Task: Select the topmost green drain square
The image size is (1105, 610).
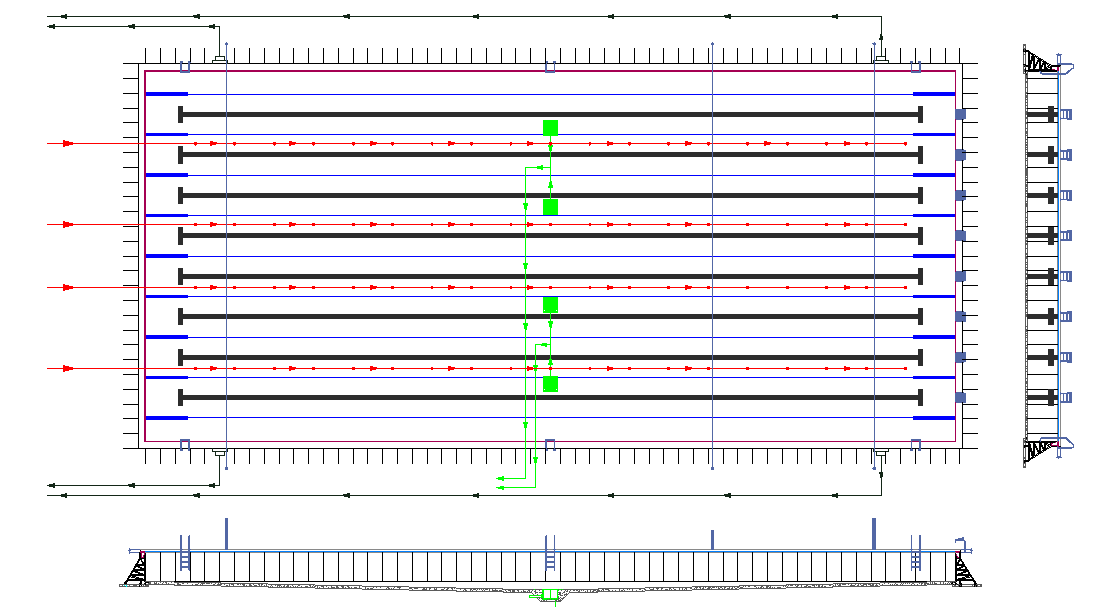Action: tap(550, 127)
